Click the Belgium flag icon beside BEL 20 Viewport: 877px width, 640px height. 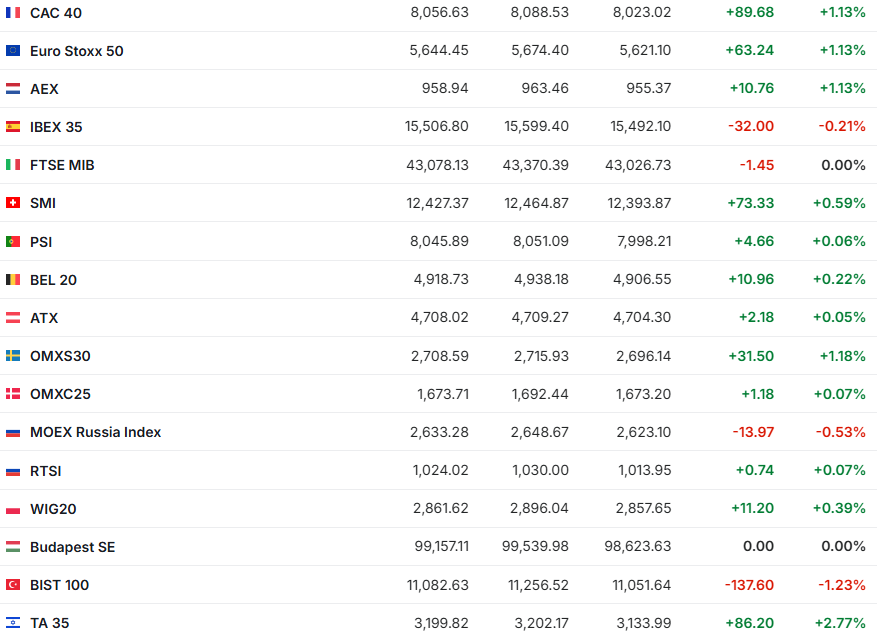click(x=13, y=280)
